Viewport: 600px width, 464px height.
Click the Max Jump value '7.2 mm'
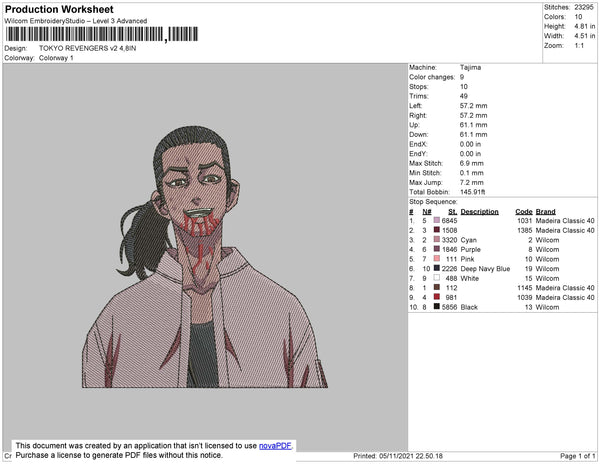(x=471, y=182)
